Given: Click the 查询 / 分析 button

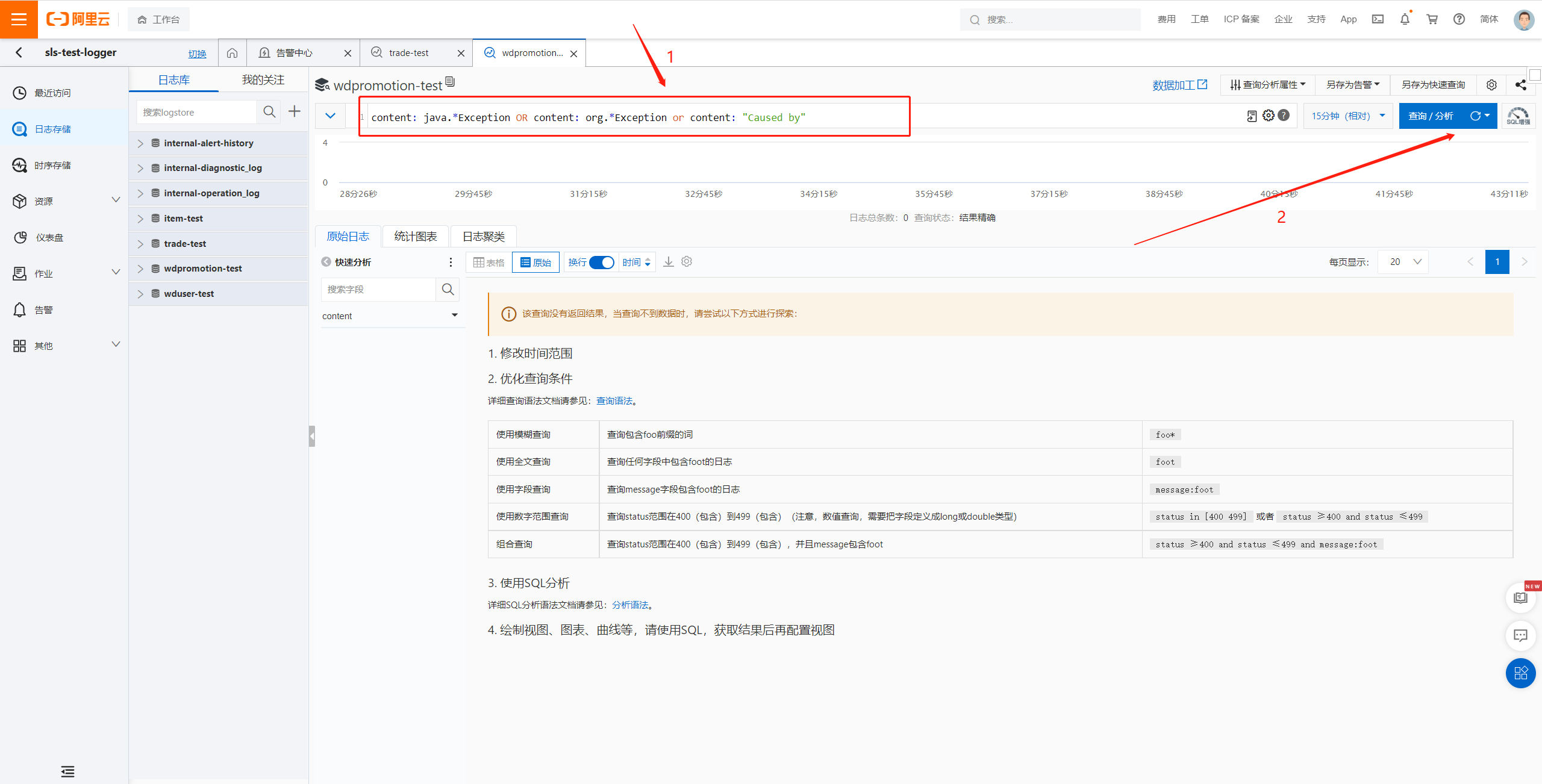Looking at the screenshot, I should pyautogui.click(x=1431, y=116).
